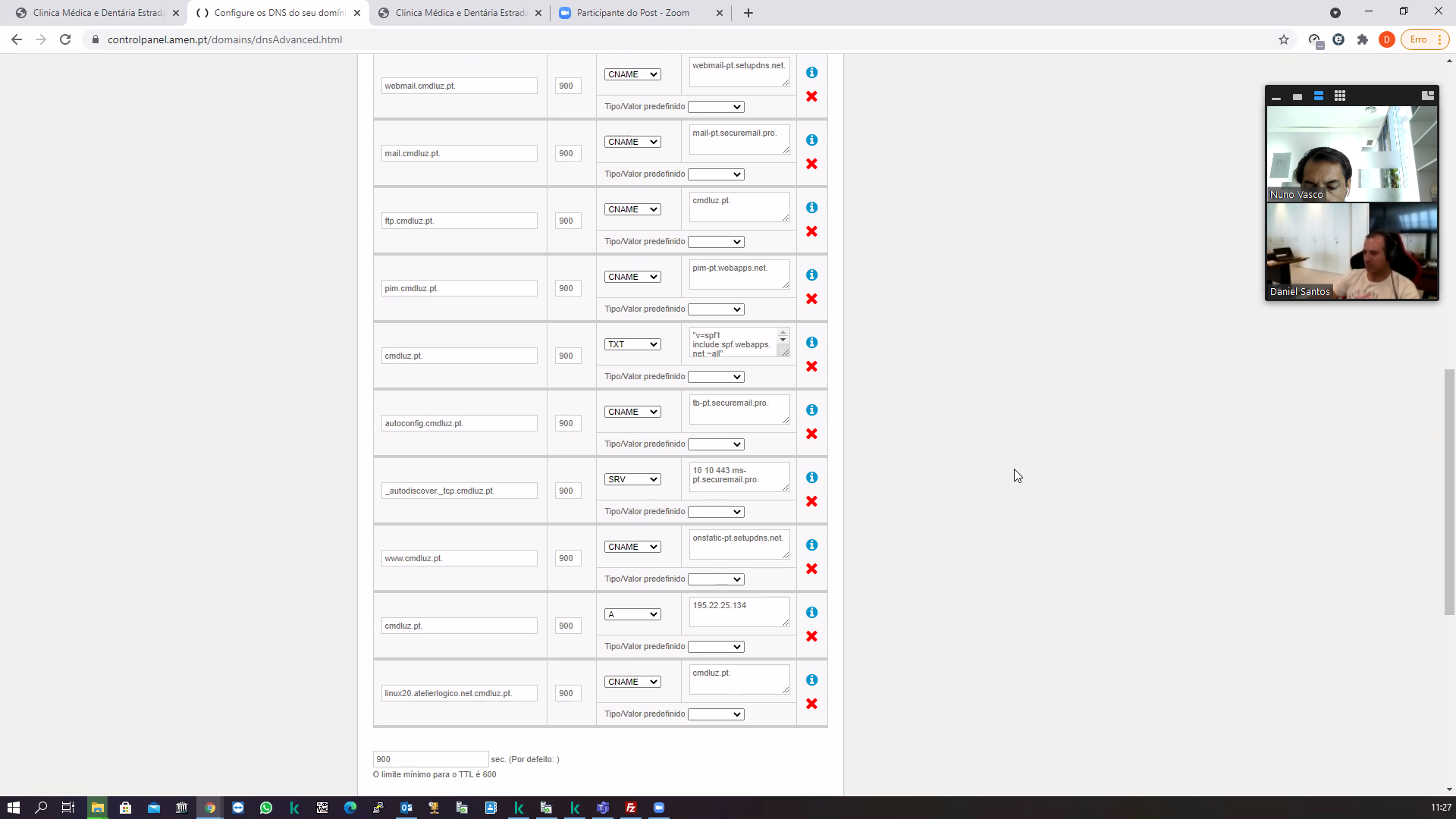This screenshot has height=819, width=1456.
Task: Open the type dropdown for mail.cmdluz.pt
Action: 632,142
